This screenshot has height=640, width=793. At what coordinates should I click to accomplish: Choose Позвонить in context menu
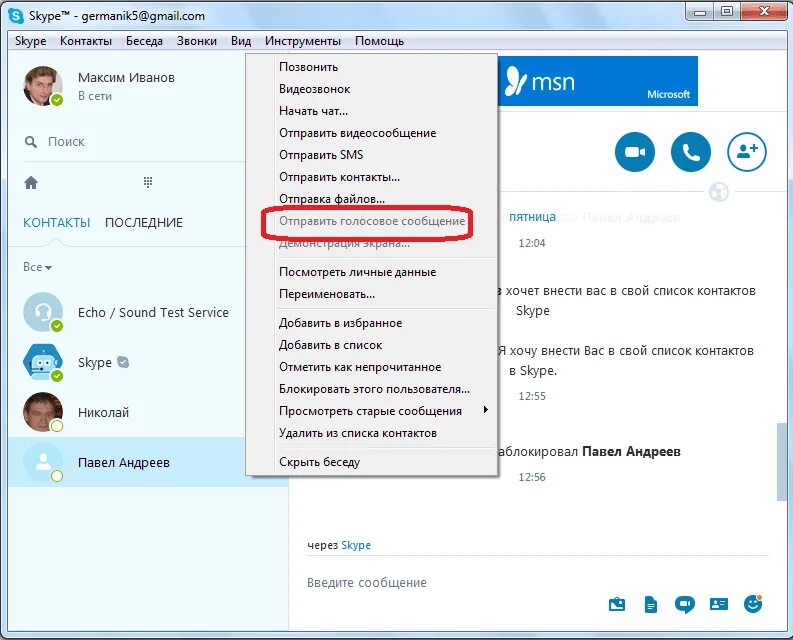[x=372, y=67]
